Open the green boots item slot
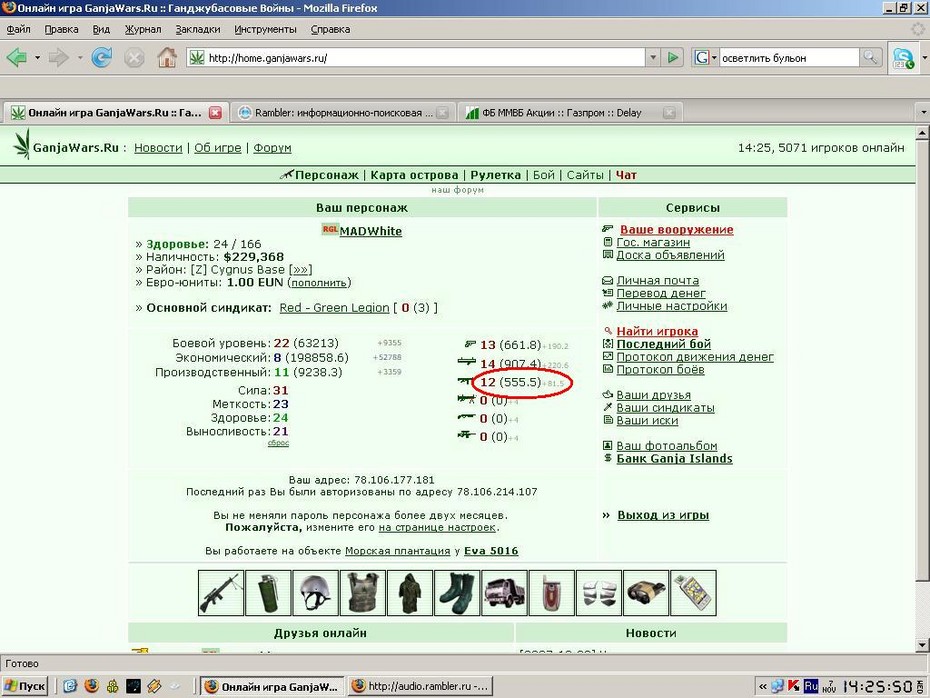Image resolution: width=930 pixels, height=698 pixels. [457, 593]
